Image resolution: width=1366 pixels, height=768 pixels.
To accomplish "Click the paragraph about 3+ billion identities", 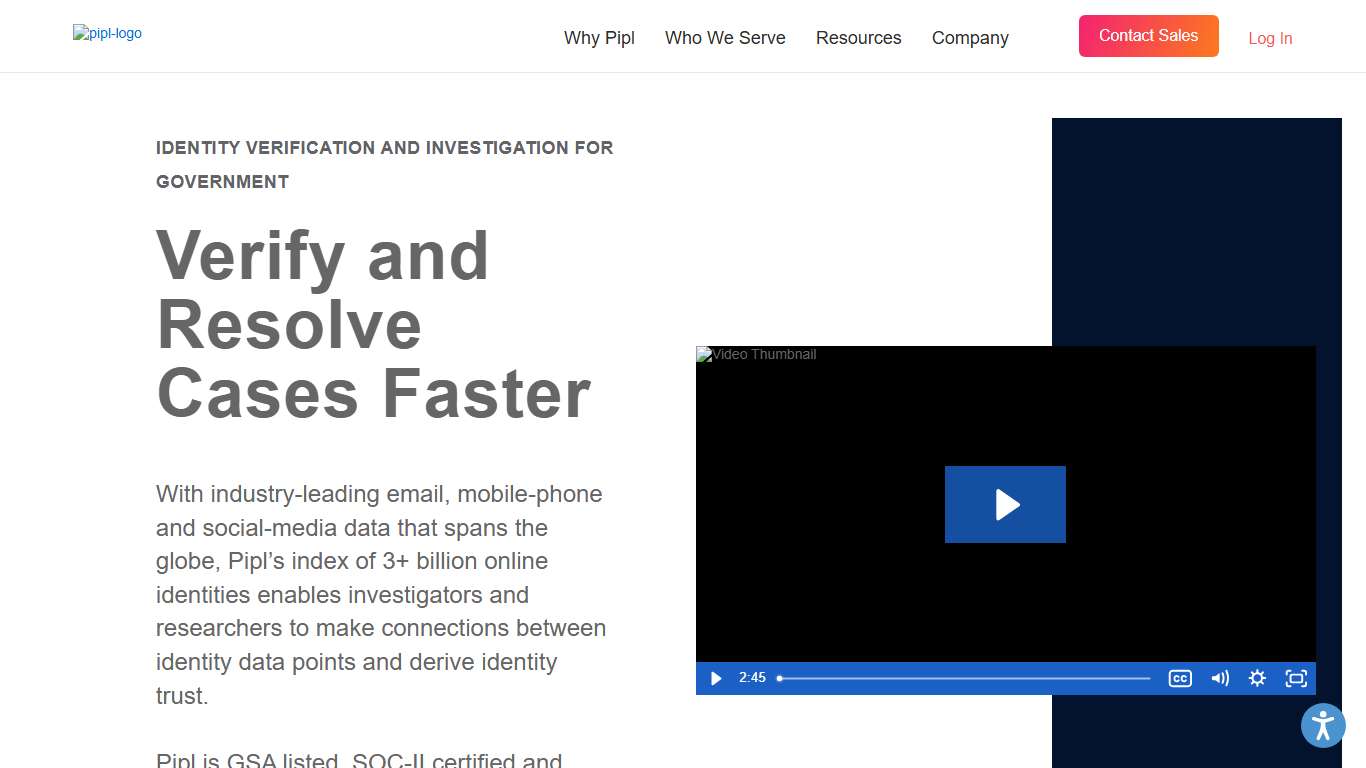I will point(381,594).
